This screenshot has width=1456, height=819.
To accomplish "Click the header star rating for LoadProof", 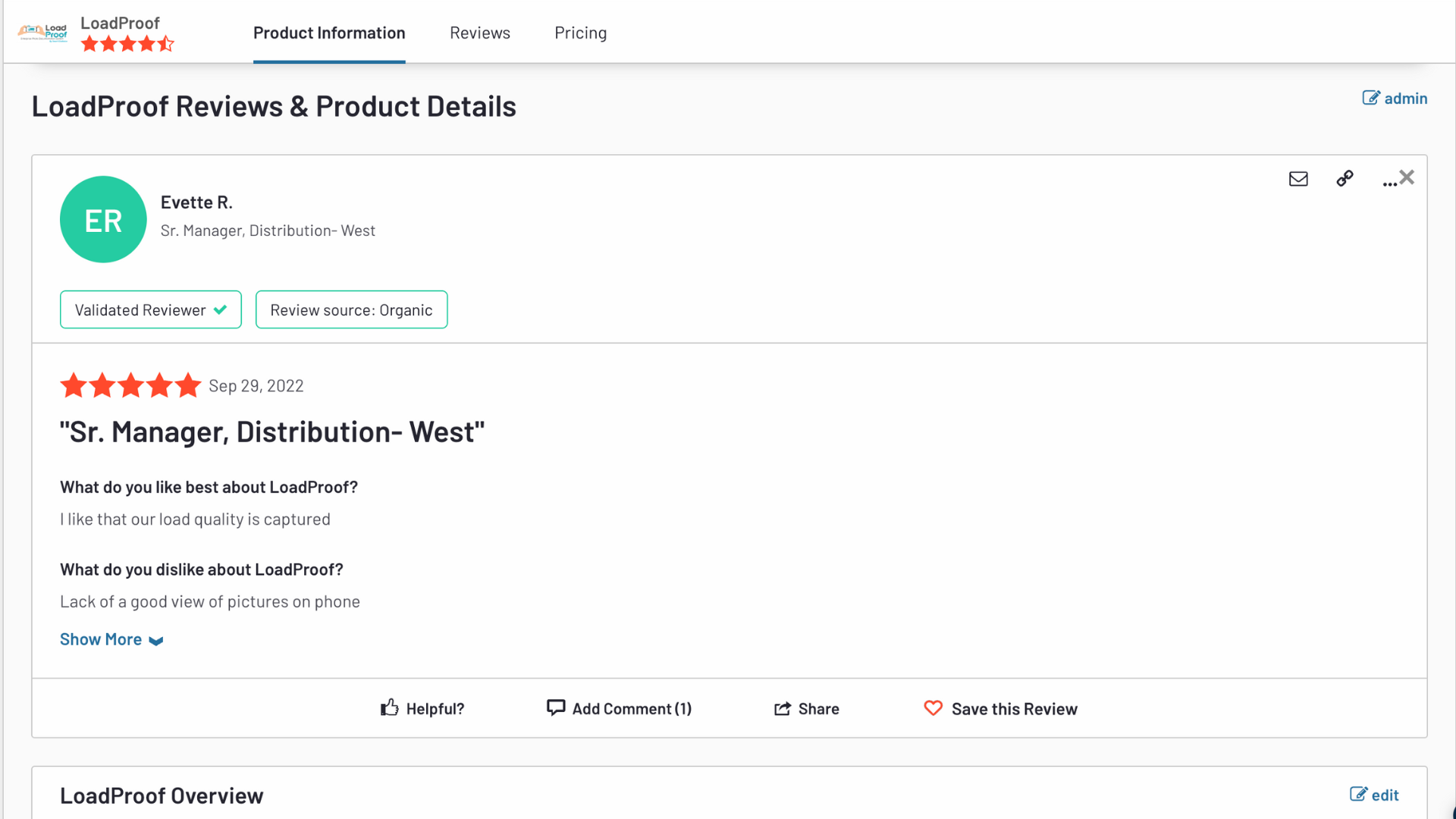I will coord(127,44).
